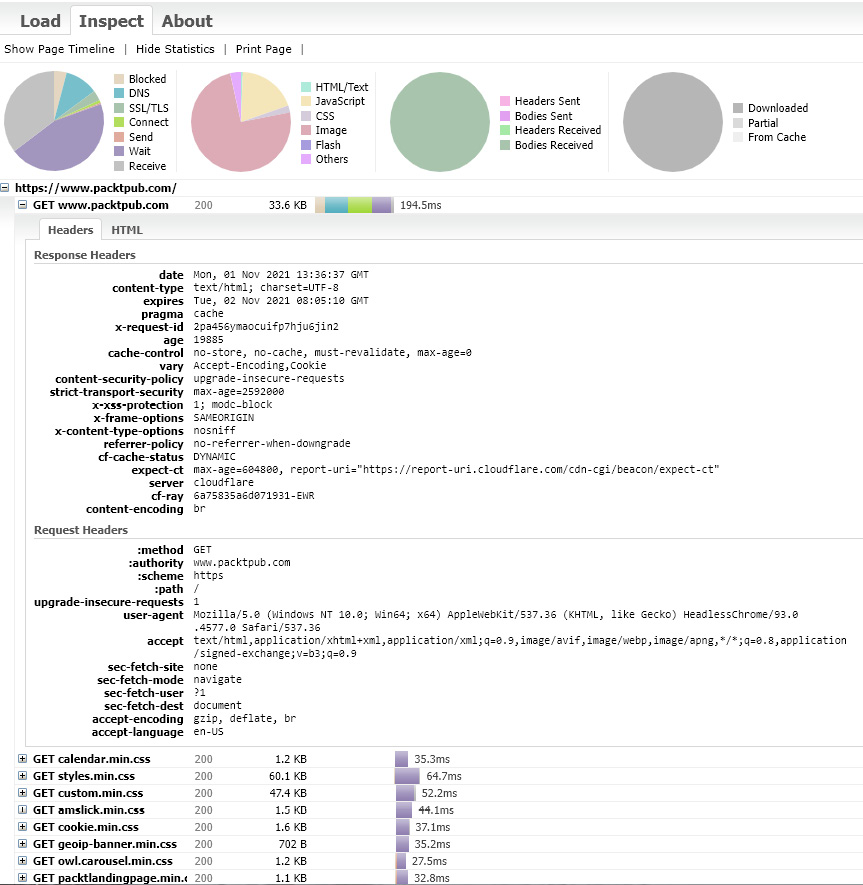Click the cf-ray value 6a75835a6d071931-EWR

253,496
